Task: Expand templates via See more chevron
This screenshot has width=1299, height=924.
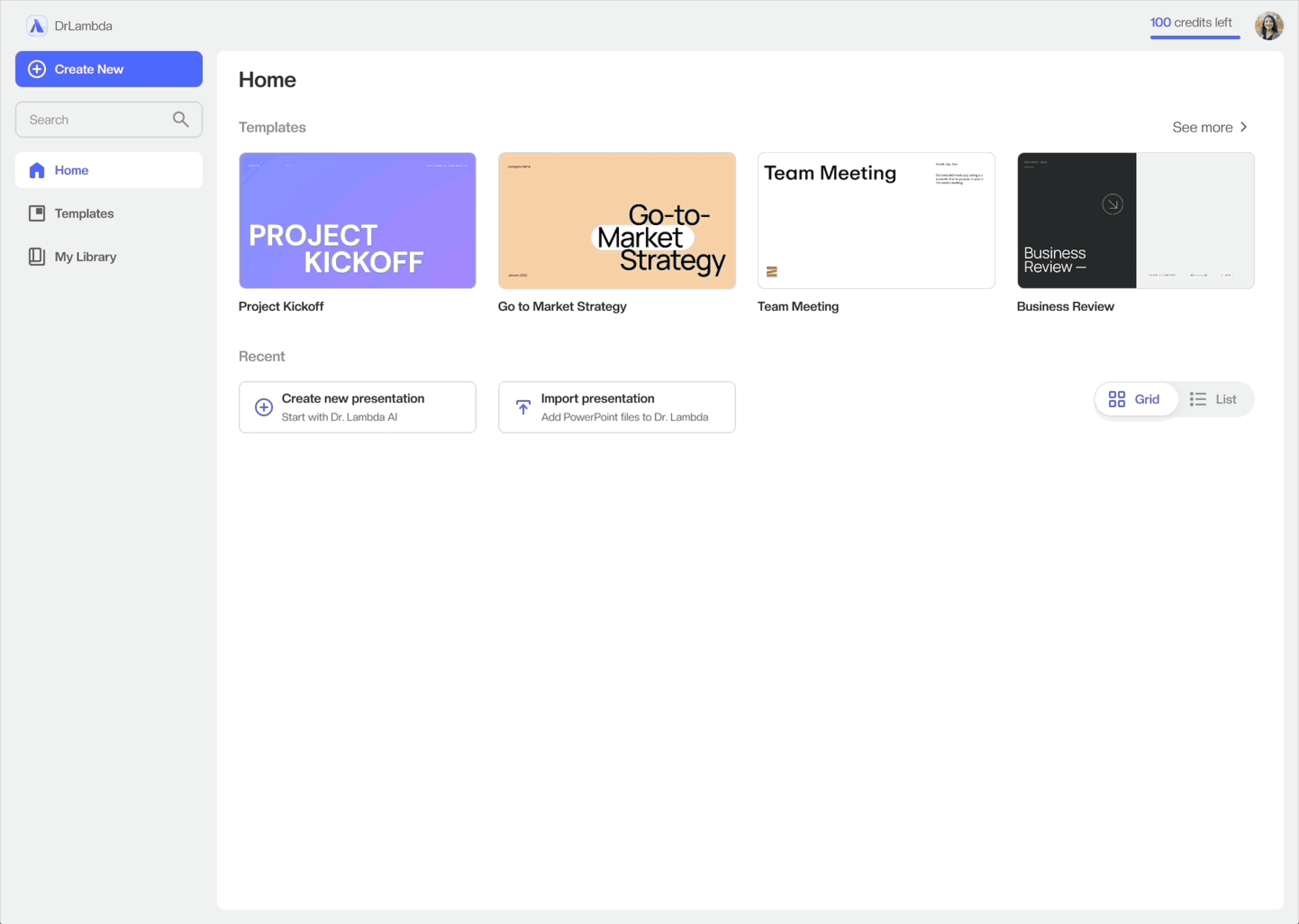Action: 1244,127
